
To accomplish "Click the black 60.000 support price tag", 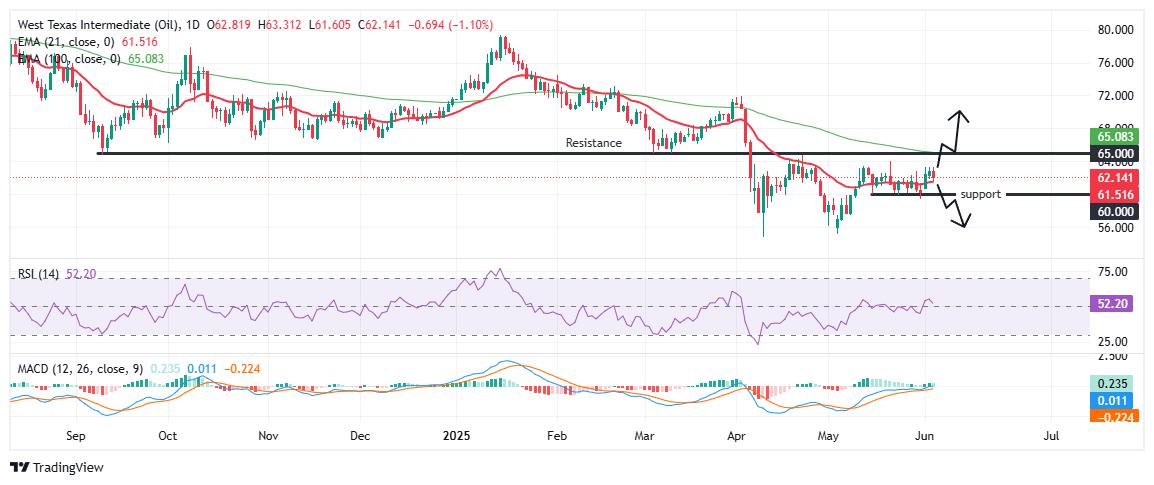I will (1114, 210).
